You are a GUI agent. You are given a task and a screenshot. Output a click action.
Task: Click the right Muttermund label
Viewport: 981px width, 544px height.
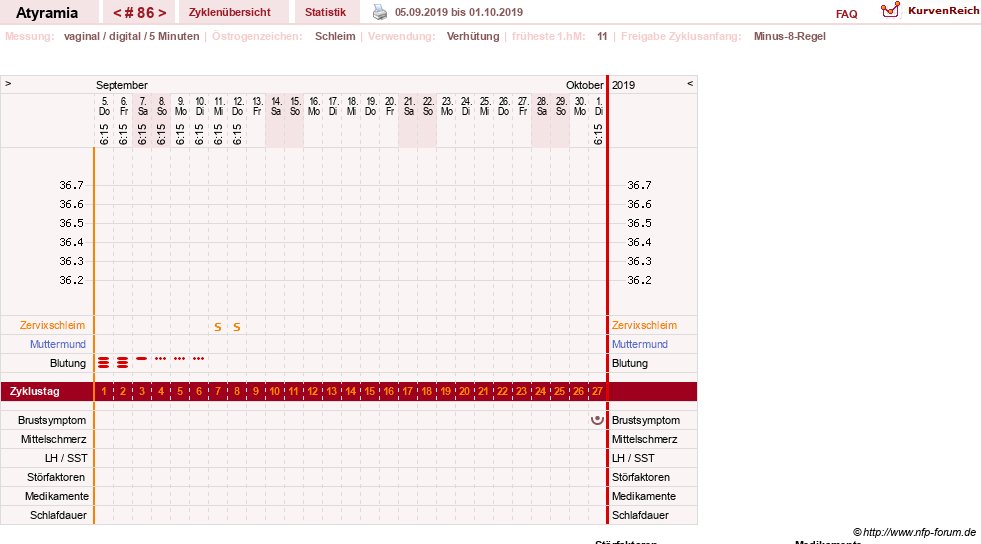(x=639, y=344)
